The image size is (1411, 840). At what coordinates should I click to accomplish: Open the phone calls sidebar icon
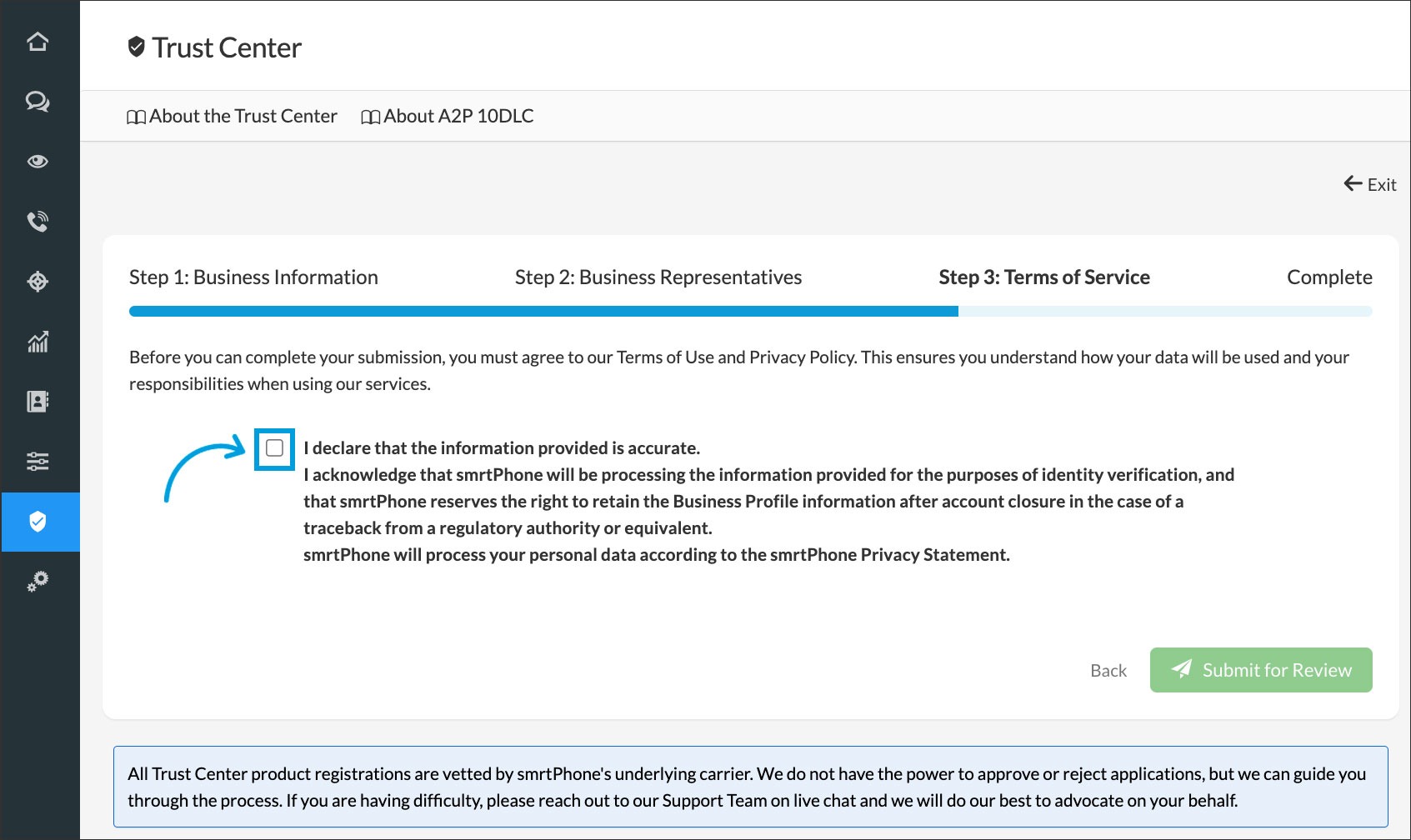38,222
